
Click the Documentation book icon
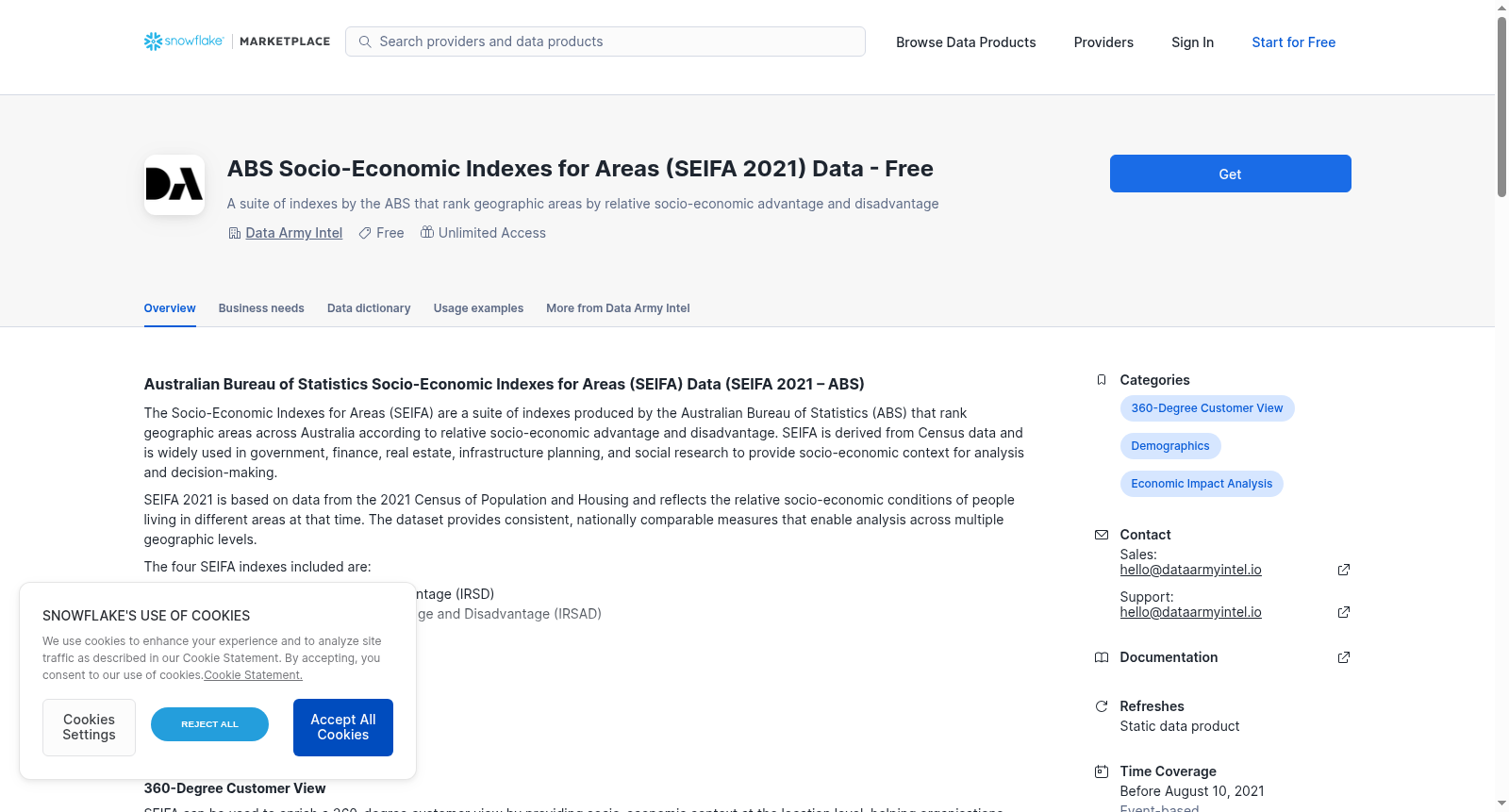tap(1101, 657)
